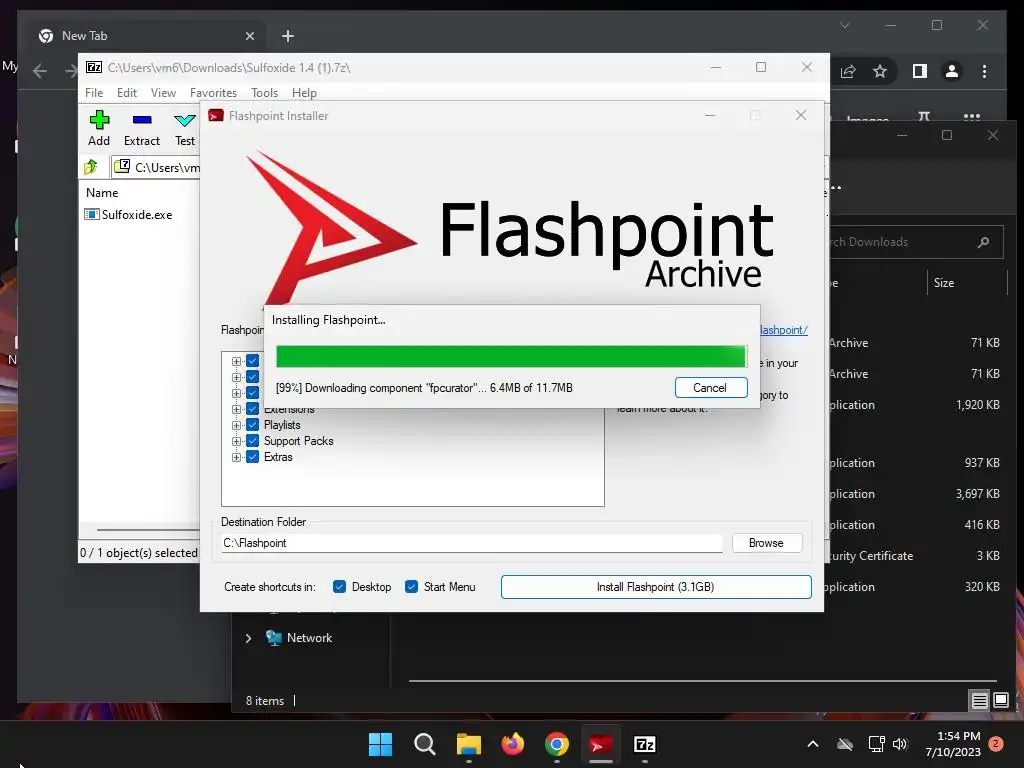Screen dimensions: 1024x768
Task: Expand the Support Packs tree node
Action: [x=236, y=441]
